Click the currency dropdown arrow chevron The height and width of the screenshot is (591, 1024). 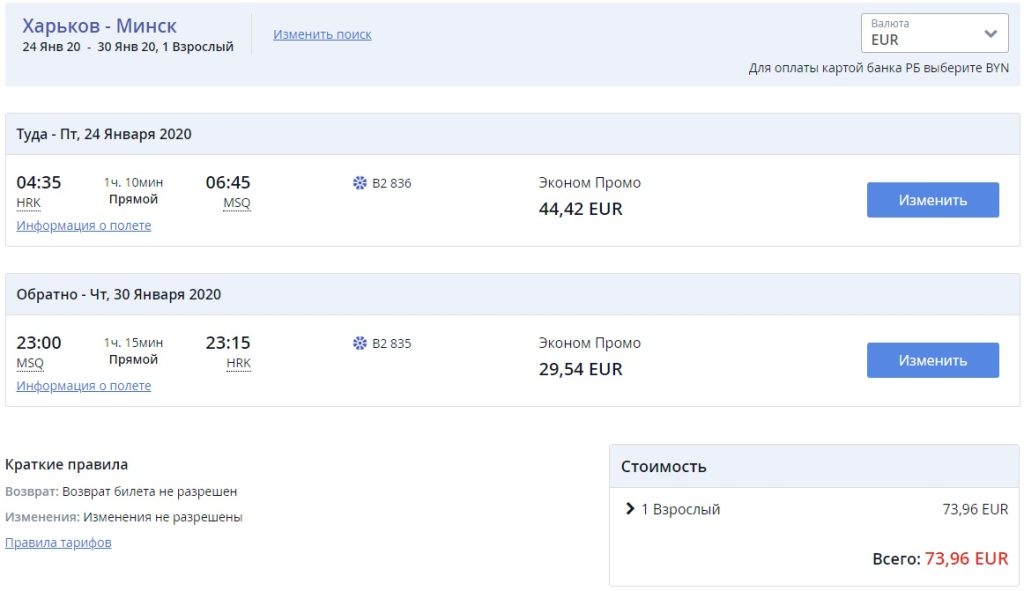point(990,34)
